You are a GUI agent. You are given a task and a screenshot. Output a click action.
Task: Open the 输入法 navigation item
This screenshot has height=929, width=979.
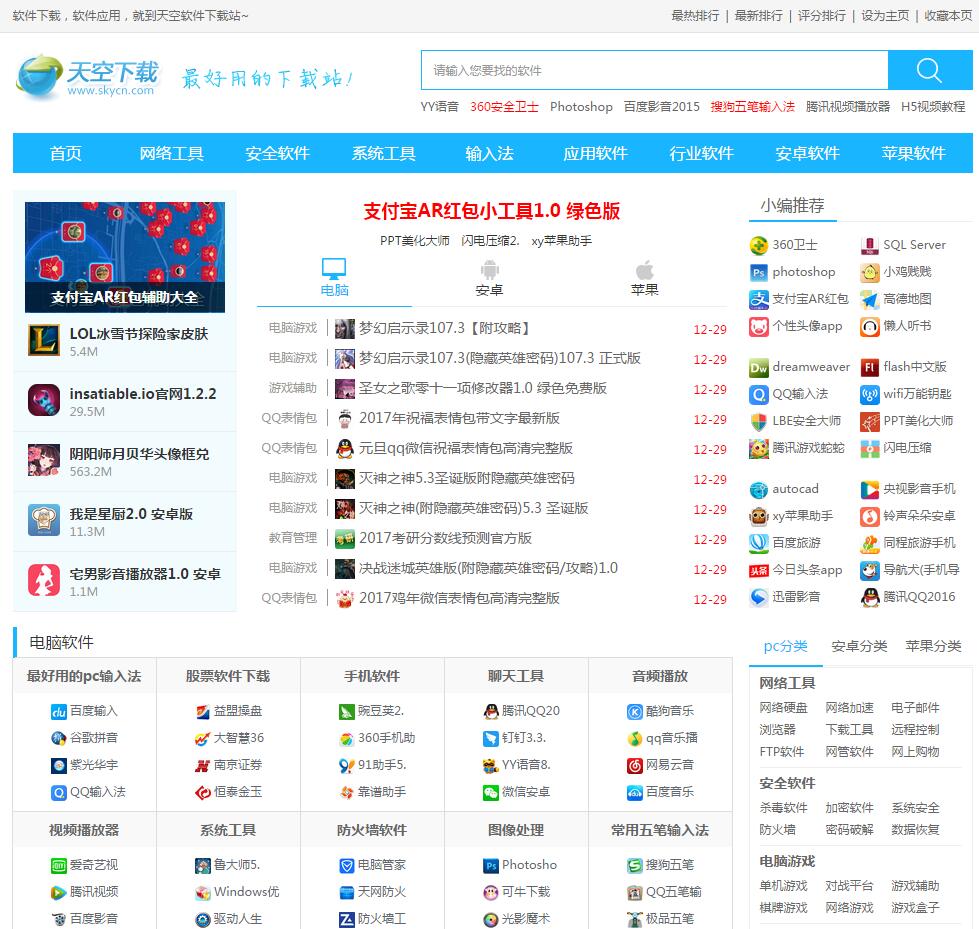pyautogui.click(x=490, y=153)
